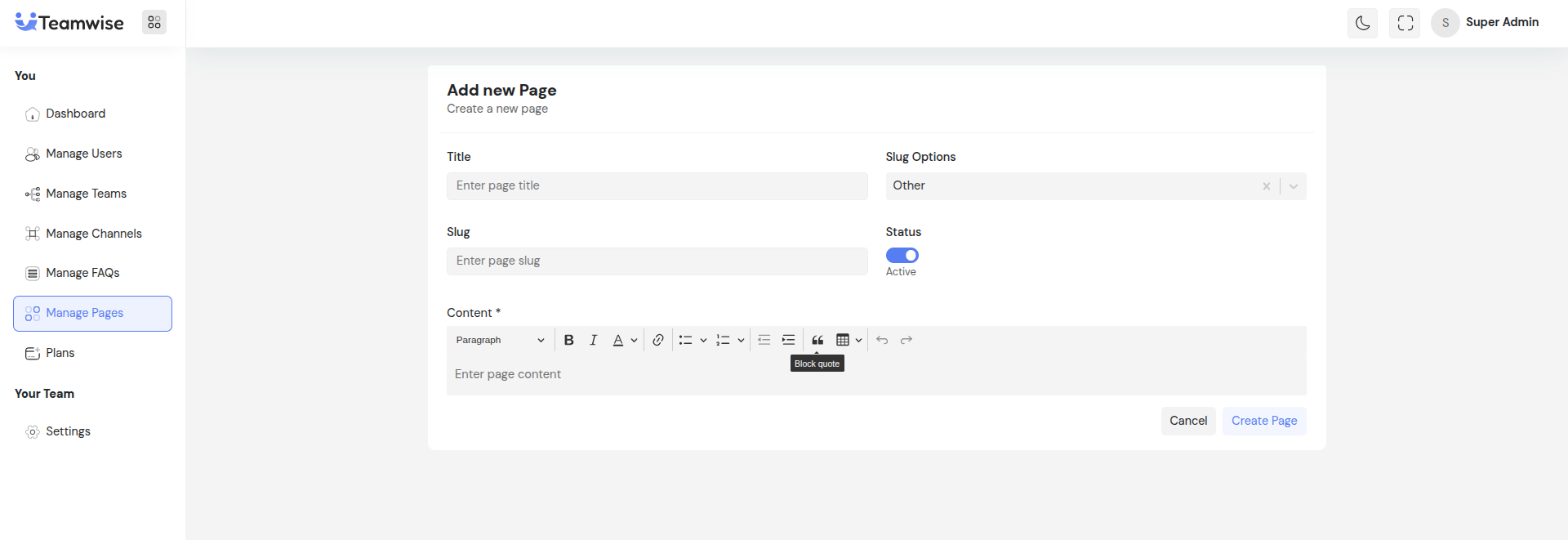Increase indent in editor toolbar
Image resolution: width=1568 pixels, height=540 pixels.
[788, 340]
